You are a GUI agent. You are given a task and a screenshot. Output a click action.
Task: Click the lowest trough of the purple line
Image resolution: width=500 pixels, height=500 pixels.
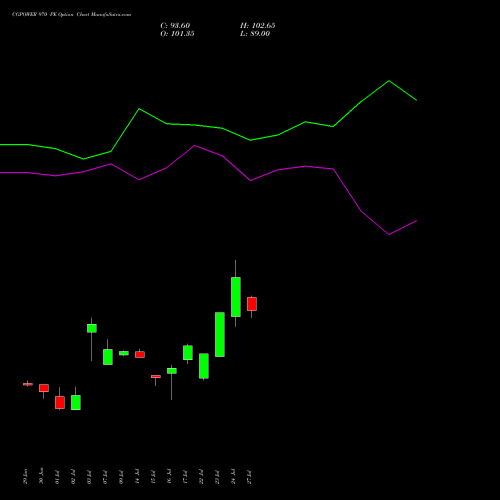(x=389, y=234)
